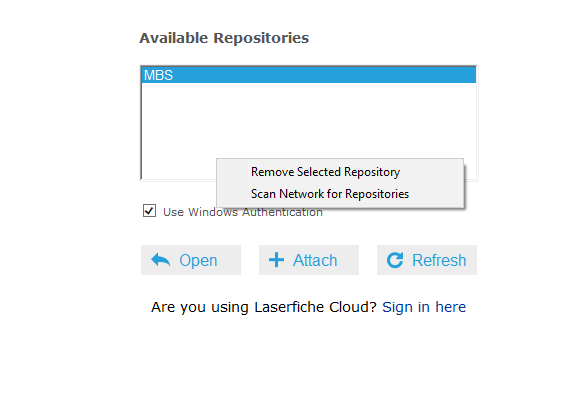Click the Available Repositories heading
The height and width of the screenshot is (415, 587).
224,38
